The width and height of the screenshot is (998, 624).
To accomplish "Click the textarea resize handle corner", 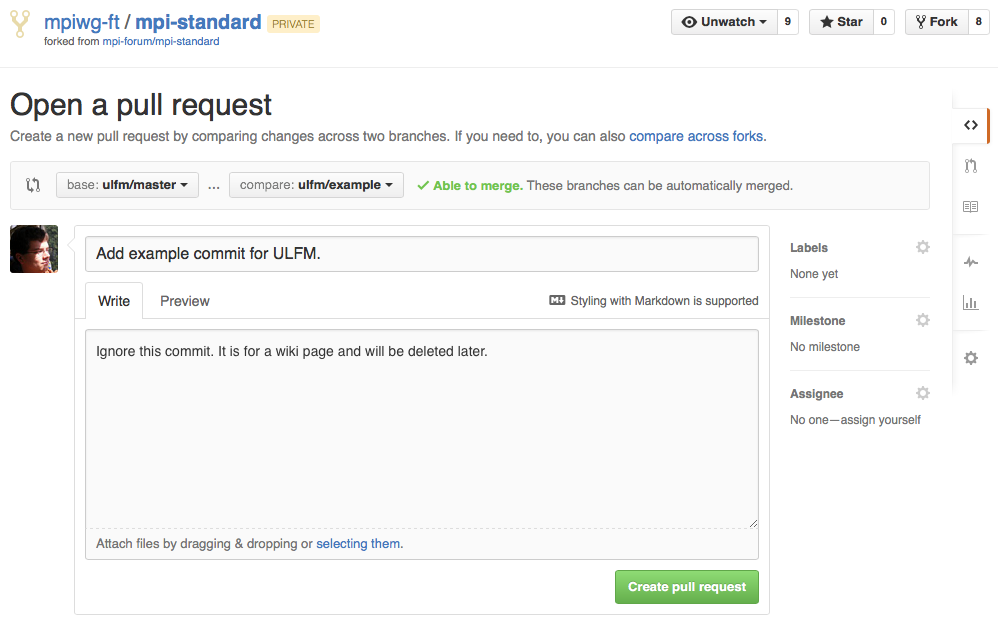I will click(753, 523).
